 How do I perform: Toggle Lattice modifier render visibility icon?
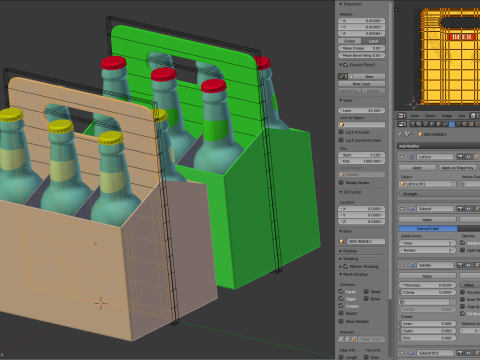460,156
